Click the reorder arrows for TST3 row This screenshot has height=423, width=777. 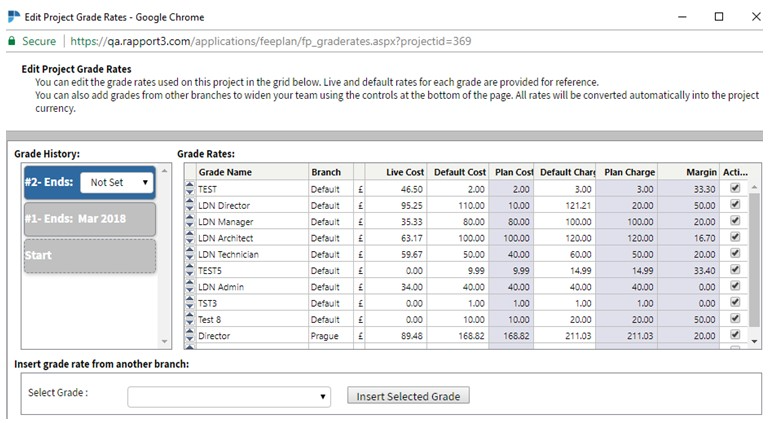(x=190, y=303)
